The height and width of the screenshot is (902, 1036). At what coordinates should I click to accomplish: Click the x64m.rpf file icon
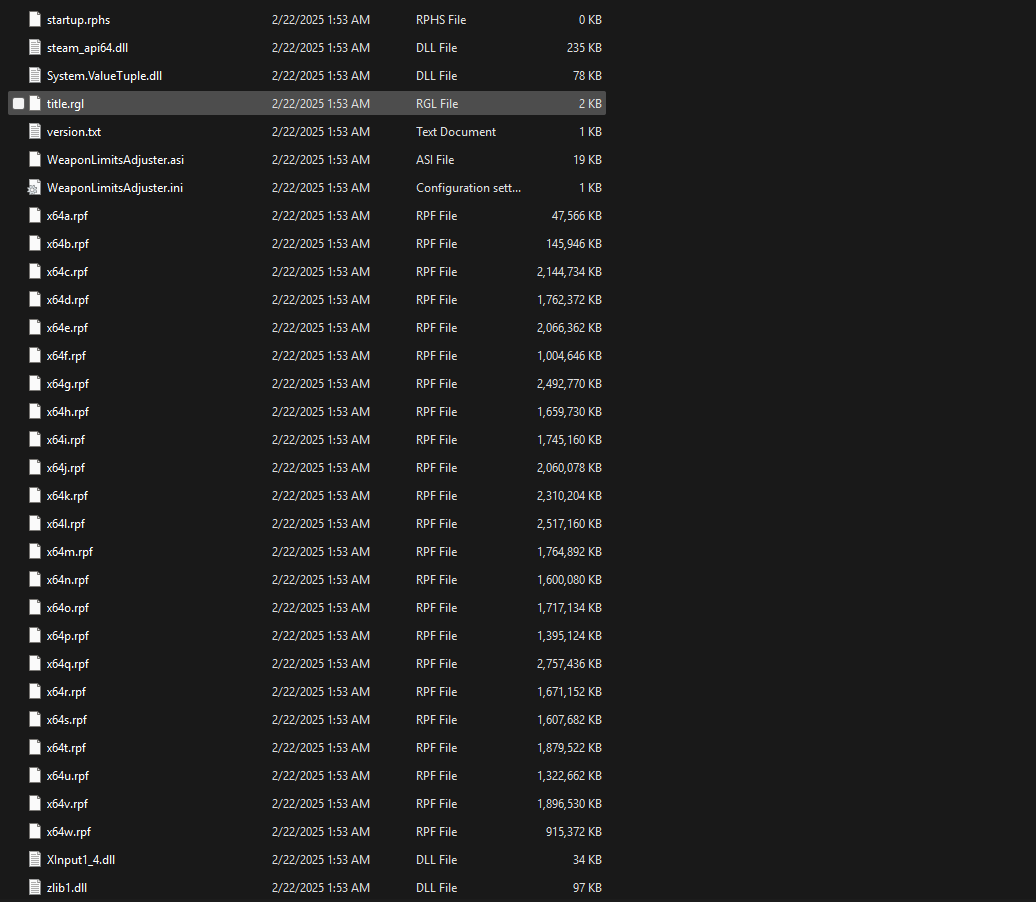click(x=35, y=552)
